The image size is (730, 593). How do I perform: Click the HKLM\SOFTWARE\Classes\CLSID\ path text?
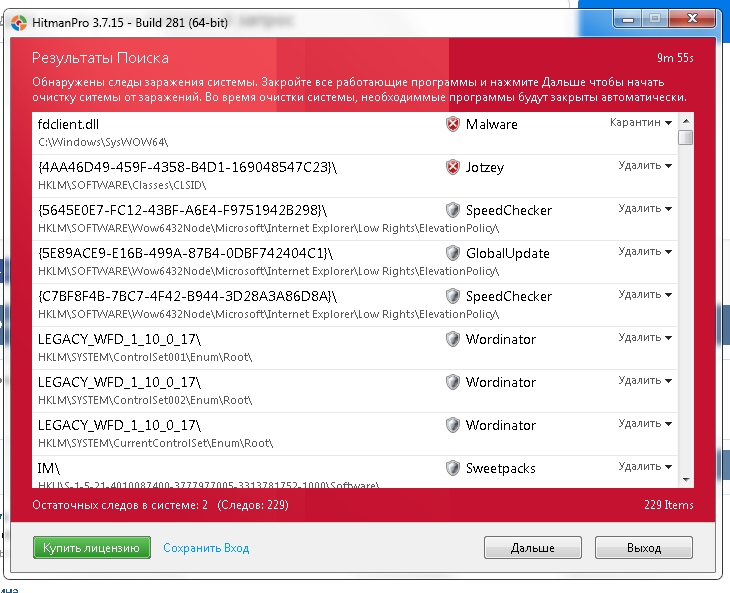click(x=122, y=185)
